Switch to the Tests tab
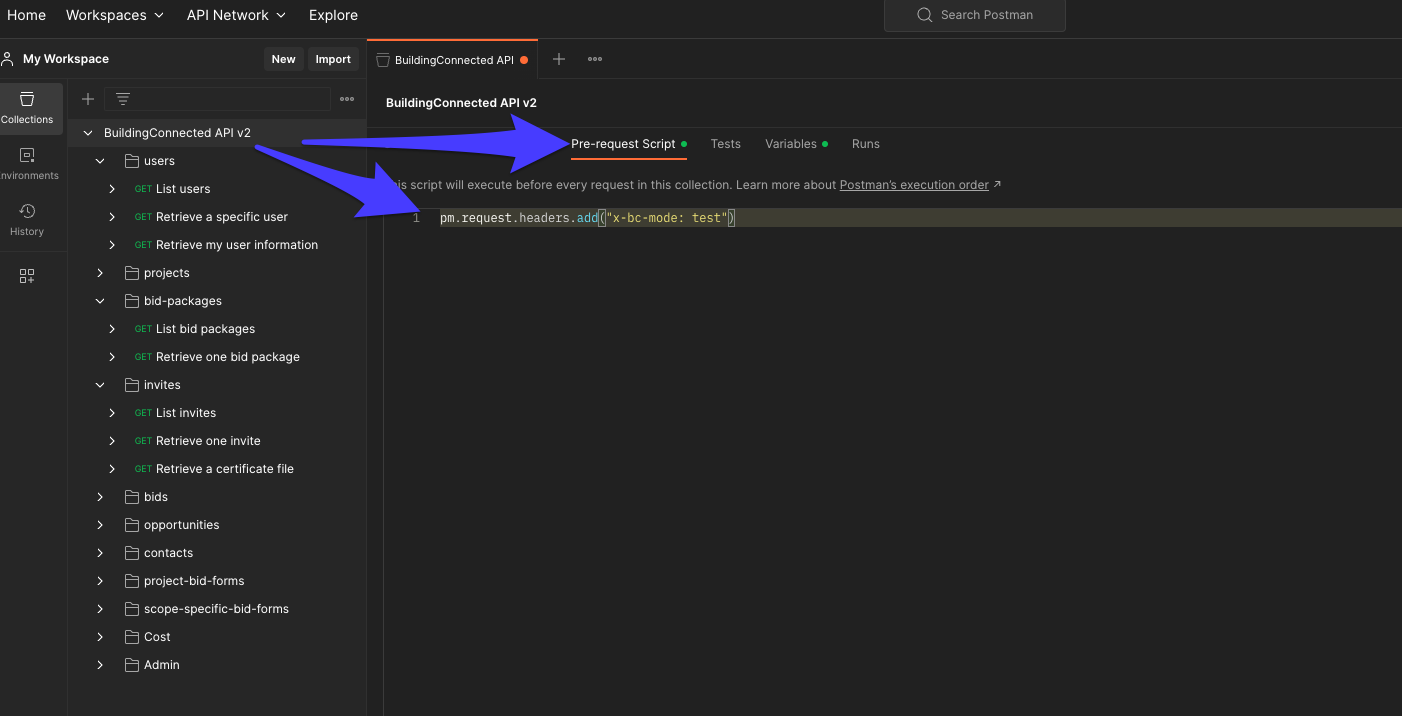 pos(725,143)
